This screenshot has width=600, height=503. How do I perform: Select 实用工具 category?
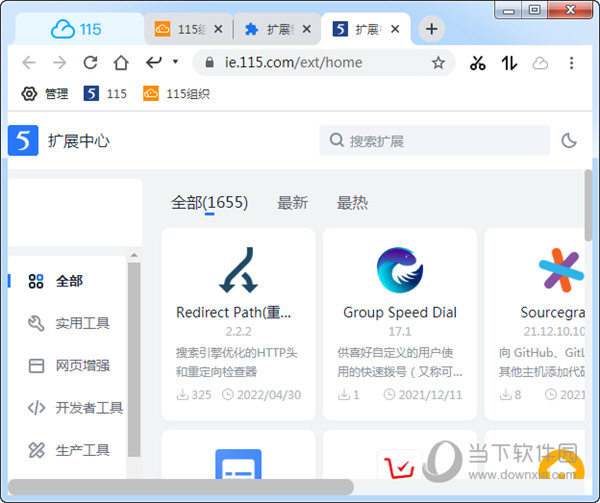(x=69, y=323)
